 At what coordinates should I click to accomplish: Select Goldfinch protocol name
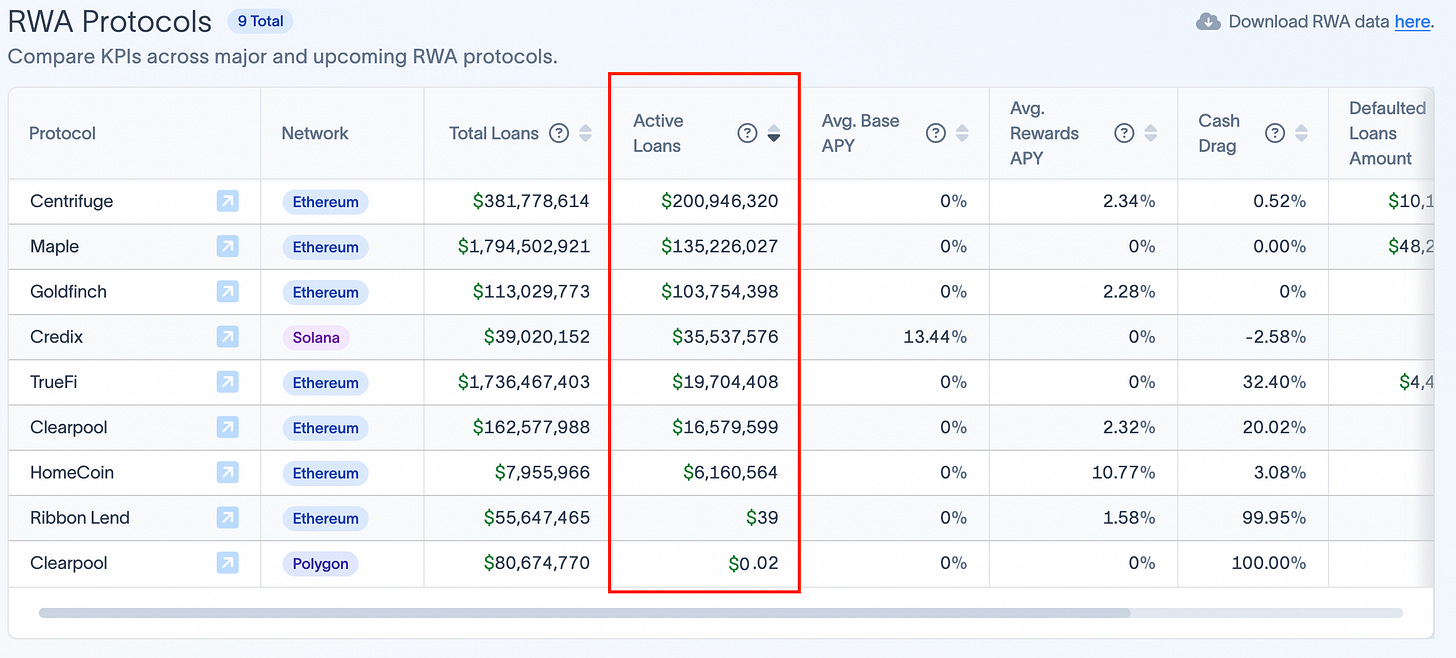pos(69,291)
